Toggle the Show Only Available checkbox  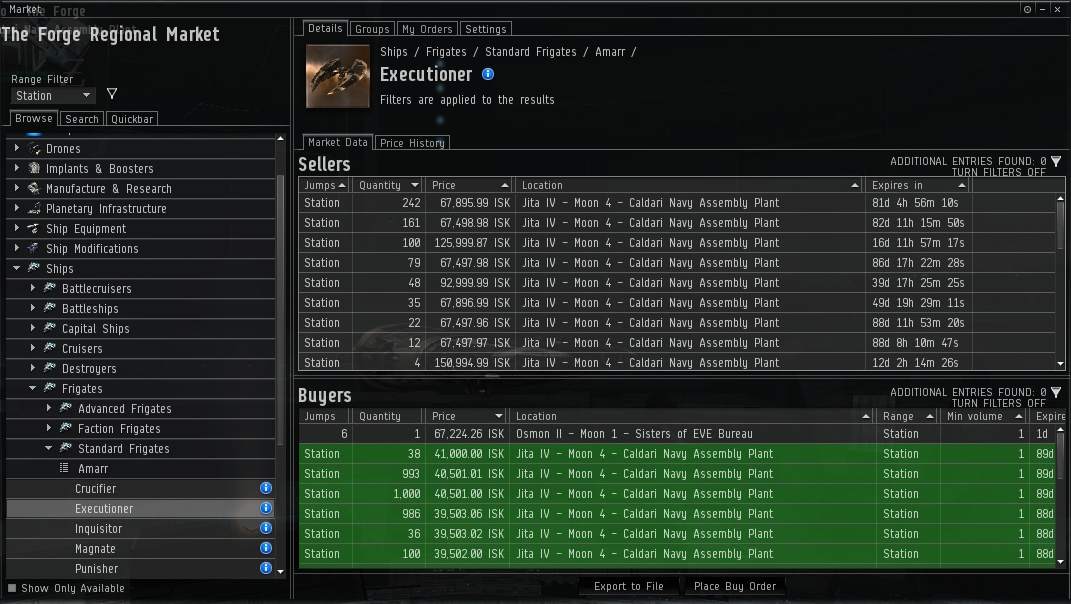click(12, 588)
